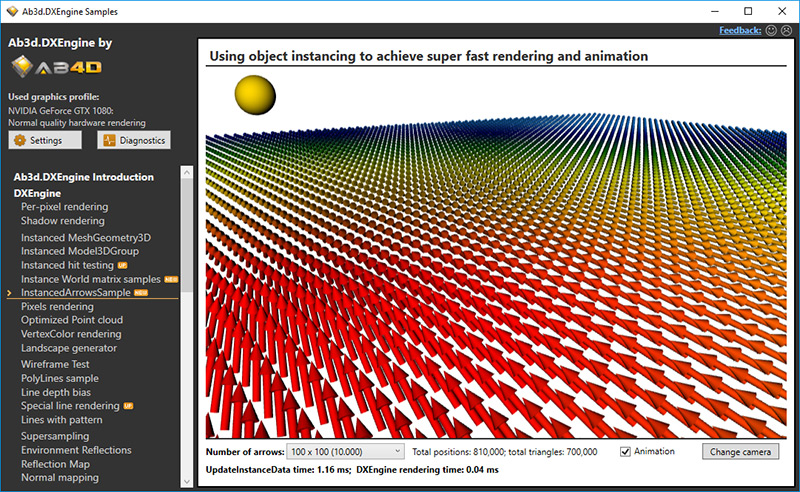Open Settings with the gear button
Screen dimensions: 800x492
pos(45,140)
